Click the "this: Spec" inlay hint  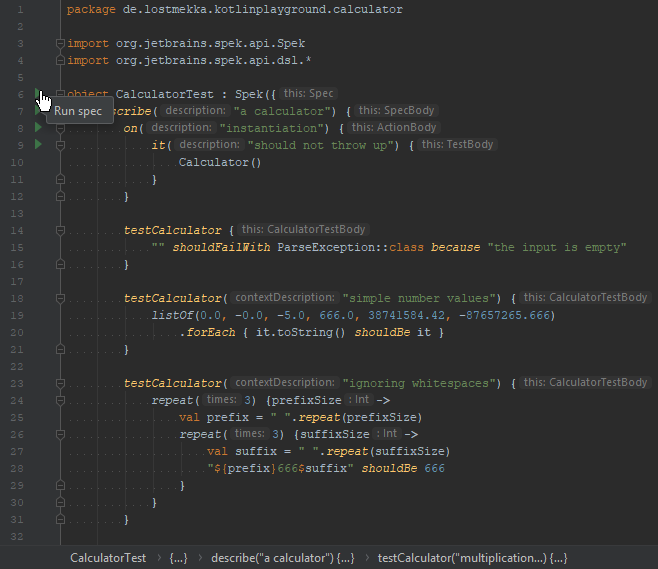tap(308, 93)
